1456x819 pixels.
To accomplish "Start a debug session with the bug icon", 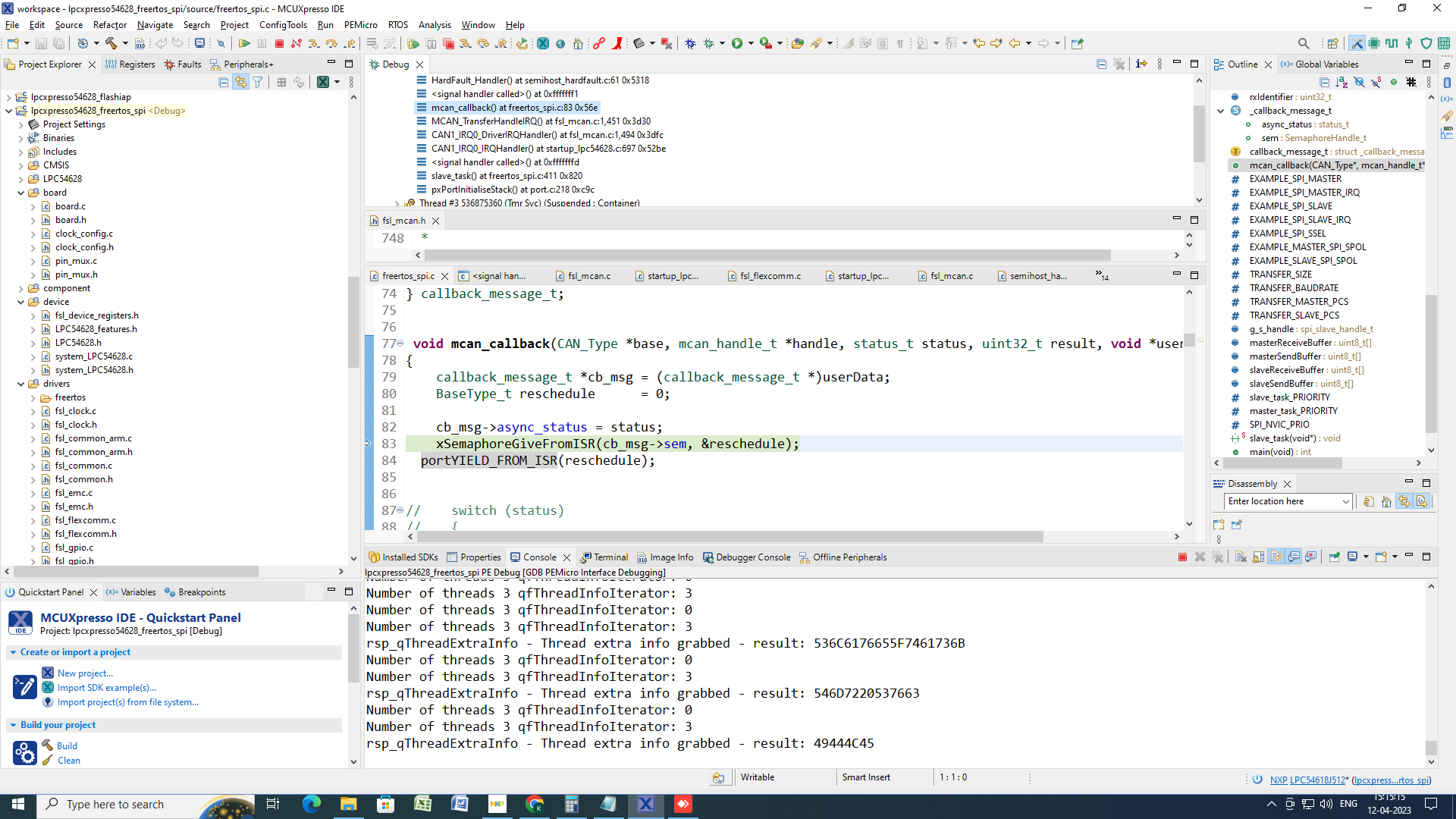I will 708,43.
